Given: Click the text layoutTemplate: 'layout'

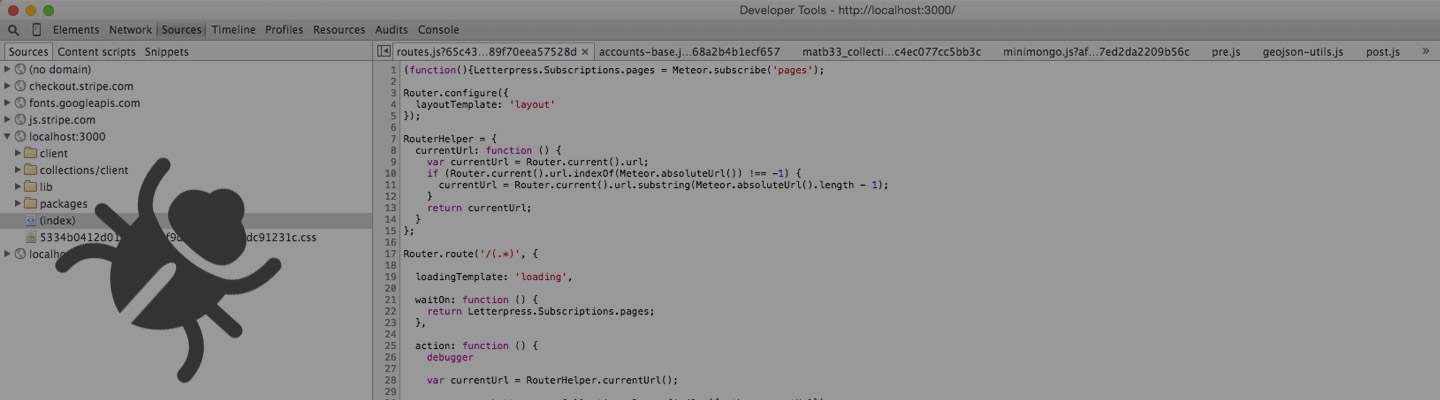Looking at the screenshot, I should coord(484,104).
